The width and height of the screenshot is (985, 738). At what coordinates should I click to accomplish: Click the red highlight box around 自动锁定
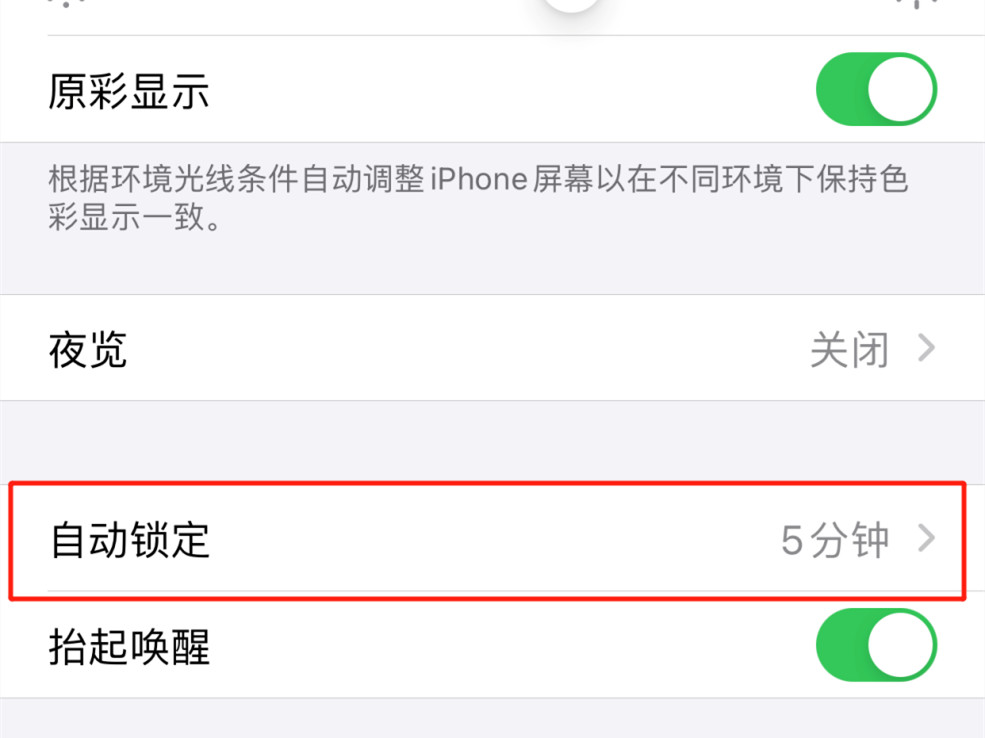click(487, 541)
